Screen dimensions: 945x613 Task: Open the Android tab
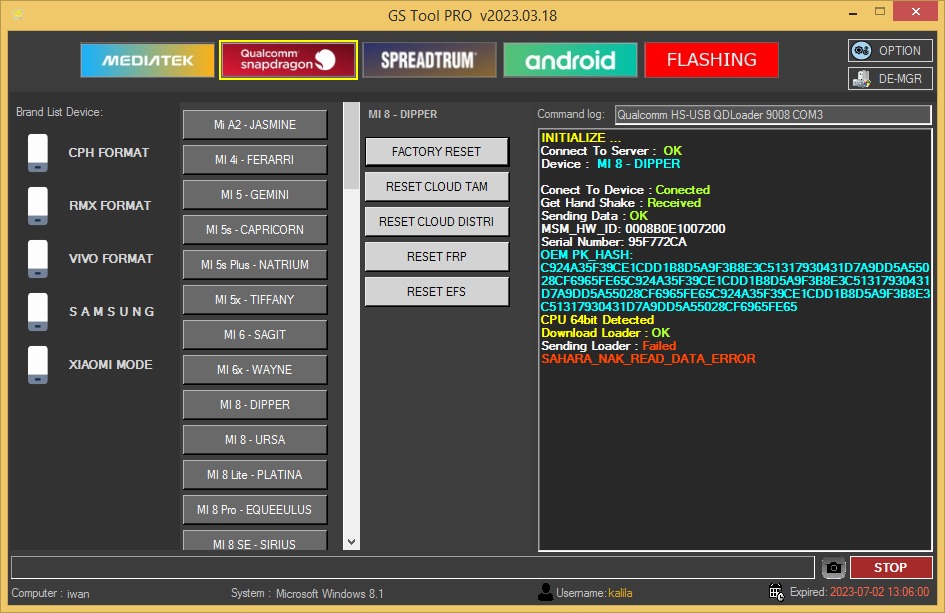click(x=570, y=60)
